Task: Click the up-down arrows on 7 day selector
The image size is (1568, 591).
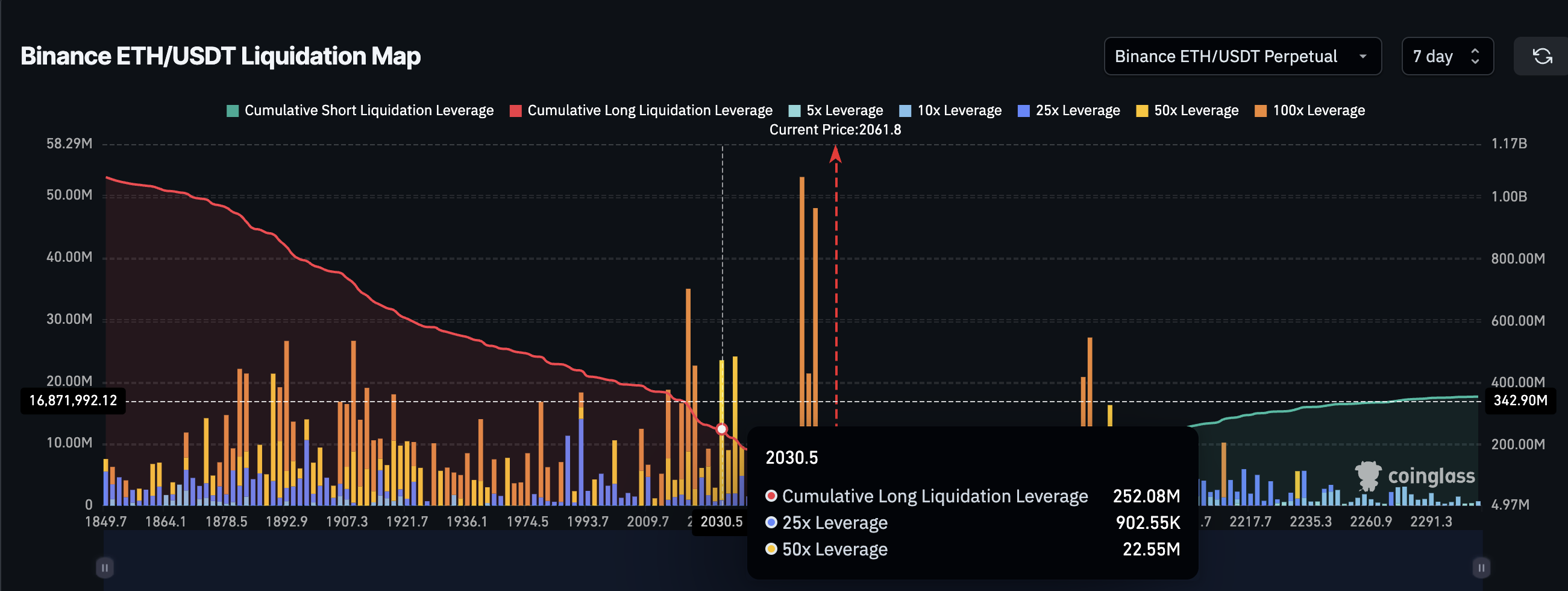Action: click(x=1475, y=57)
